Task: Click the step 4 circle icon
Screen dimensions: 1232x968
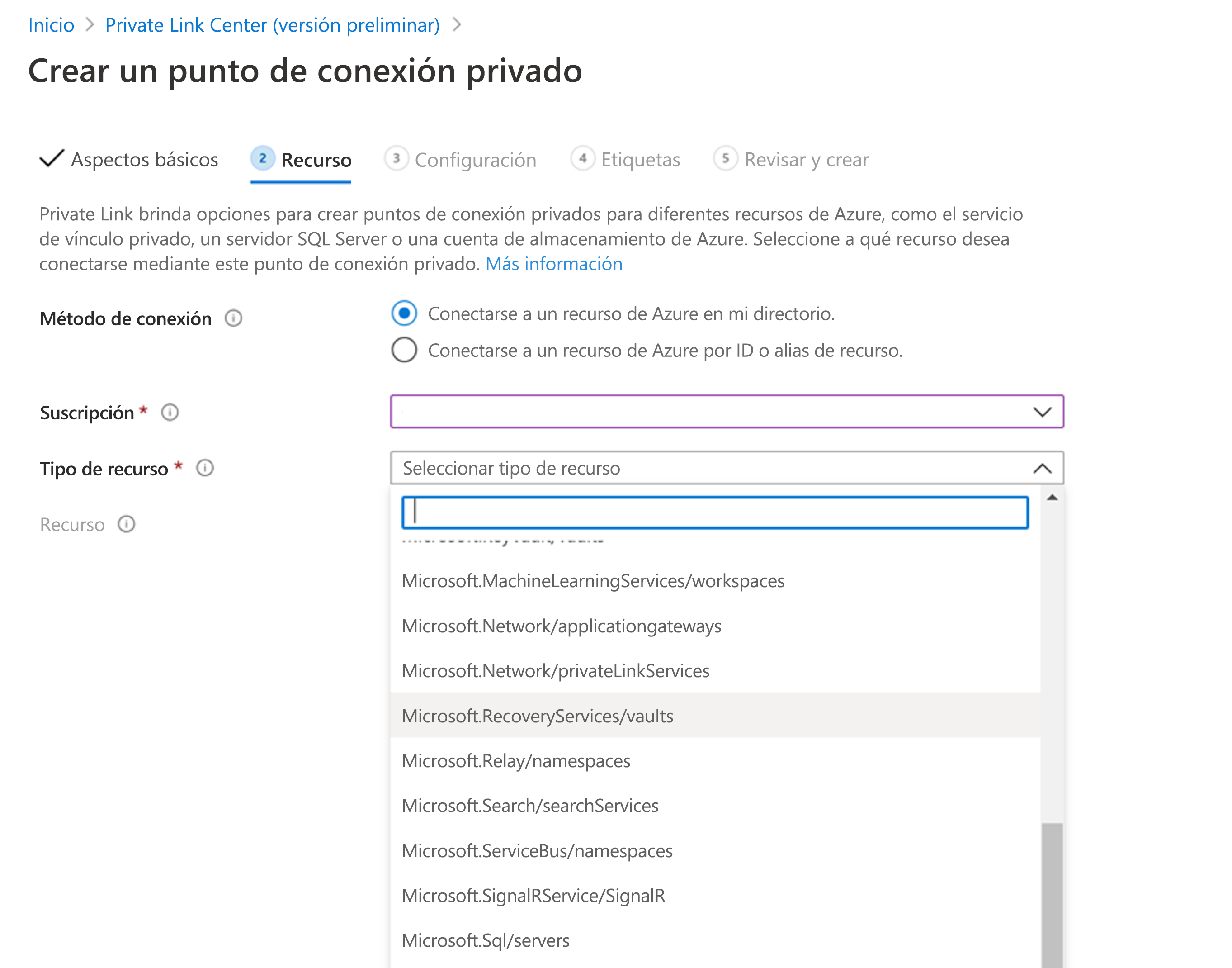Action: (582, 159)
